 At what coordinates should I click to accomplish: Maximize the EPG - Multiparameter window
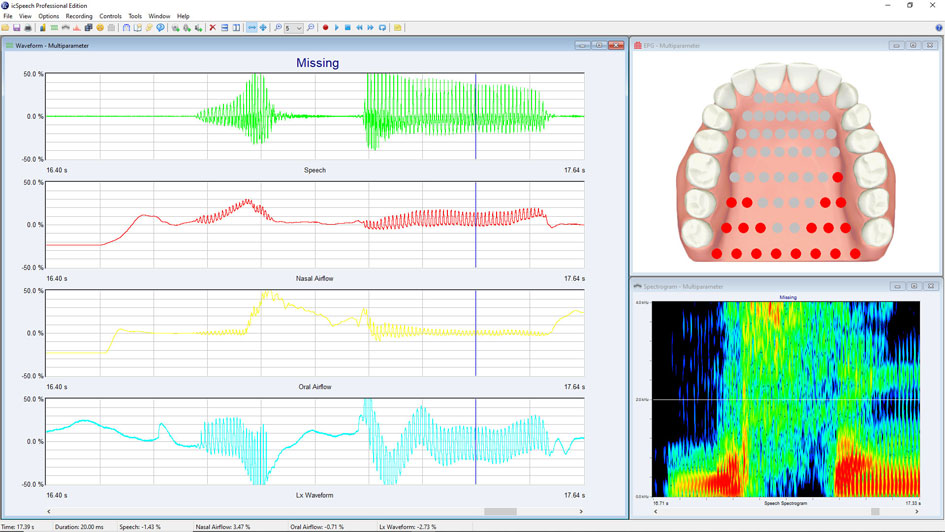click(x=914, y=45)
